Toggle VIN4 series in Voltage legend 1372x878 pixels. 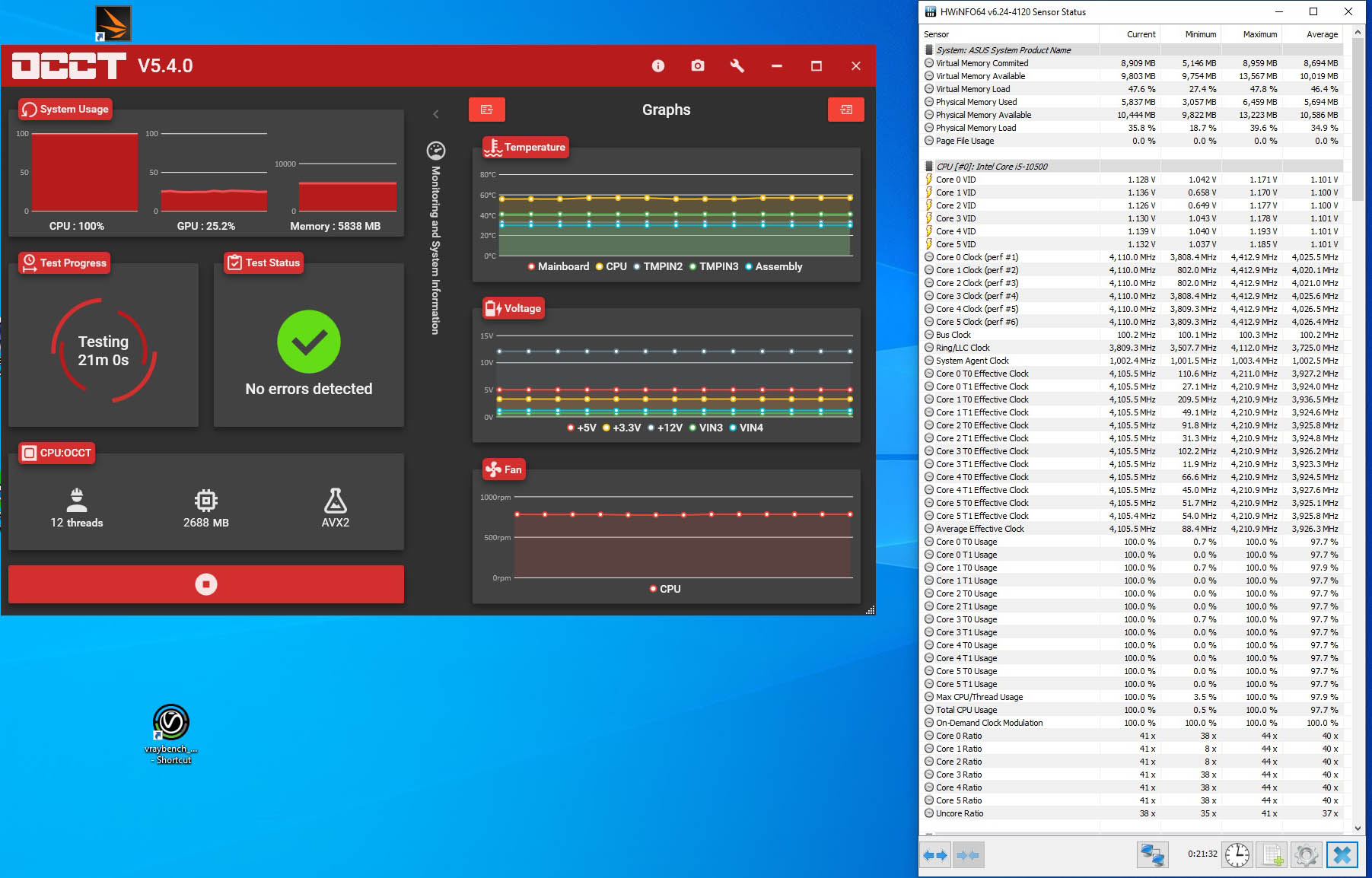click(x=746, y=428)
